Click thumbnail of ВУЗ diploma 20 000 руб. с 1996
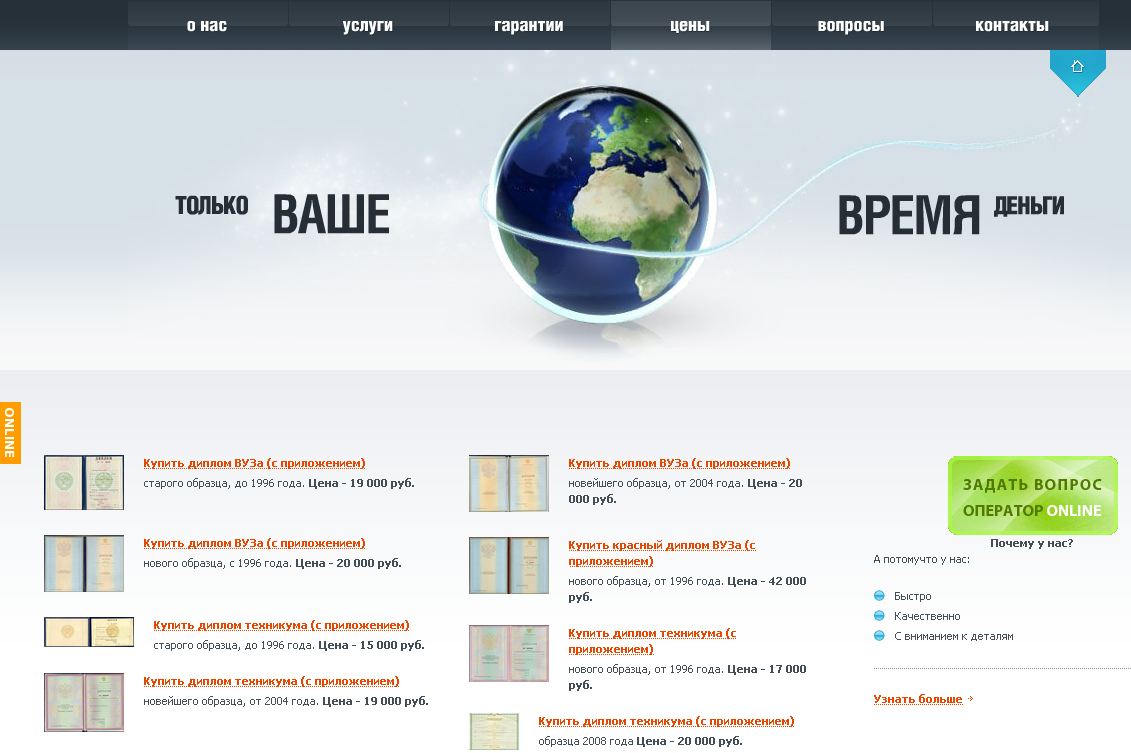 [x=84, y=563]
